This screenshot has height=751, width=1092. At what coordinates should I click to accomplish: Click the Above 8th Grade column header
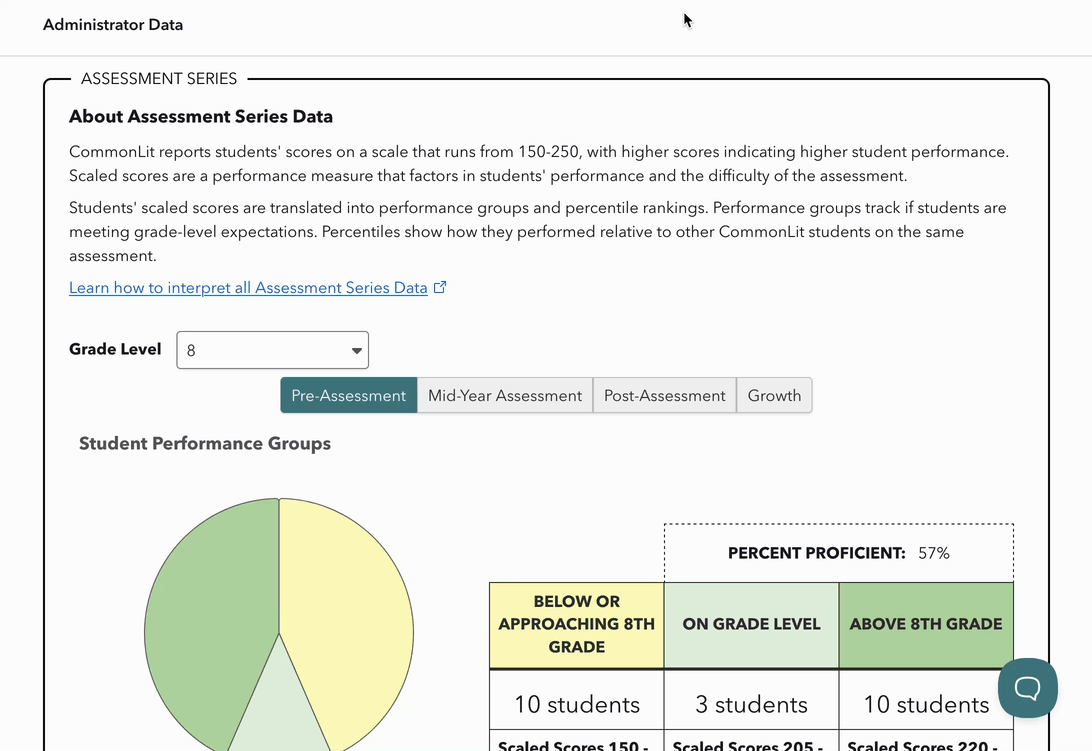point(925,624)
